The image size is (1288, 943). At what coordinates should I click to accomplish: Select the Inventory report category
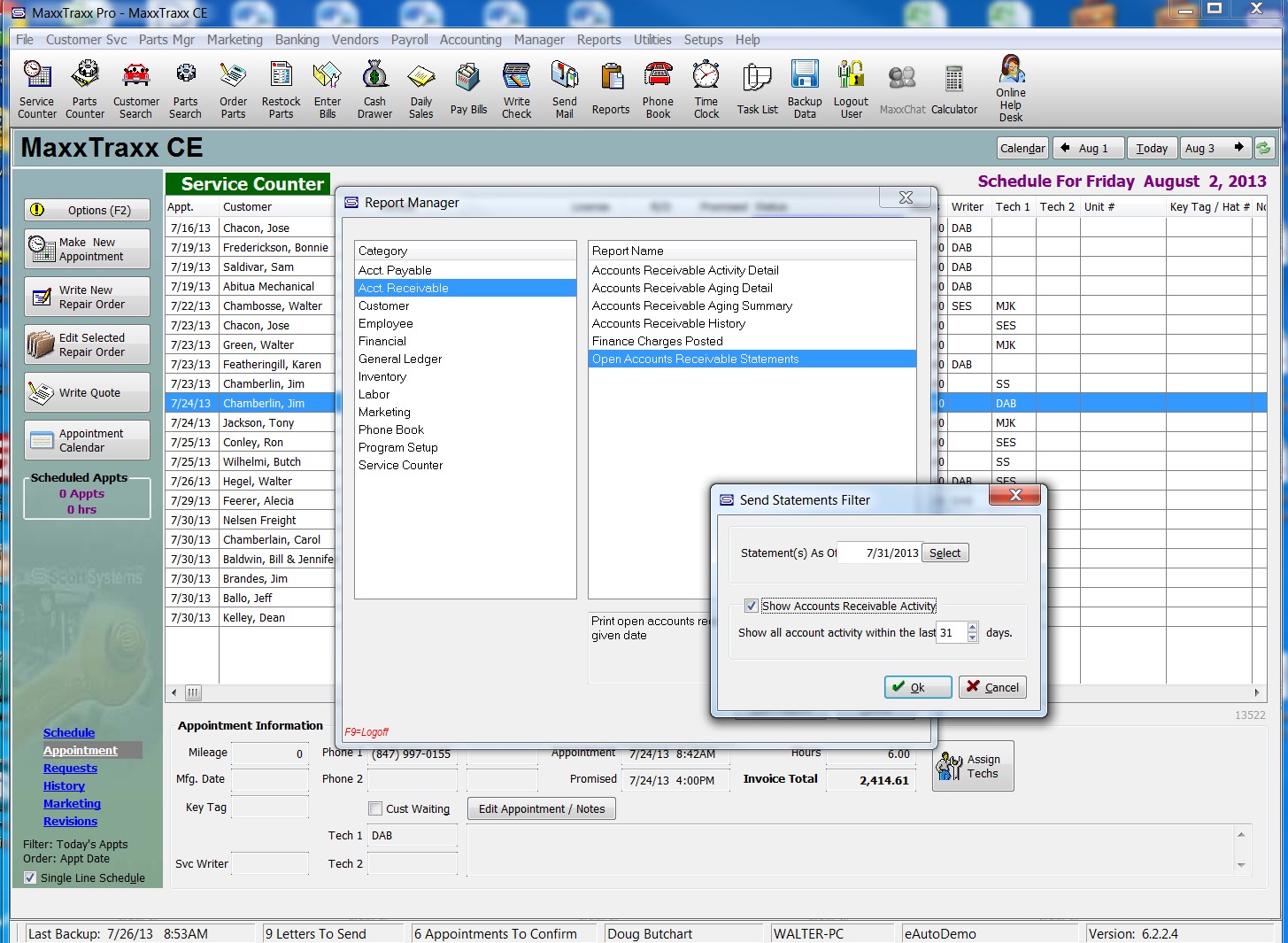click(x=465, y=376)
